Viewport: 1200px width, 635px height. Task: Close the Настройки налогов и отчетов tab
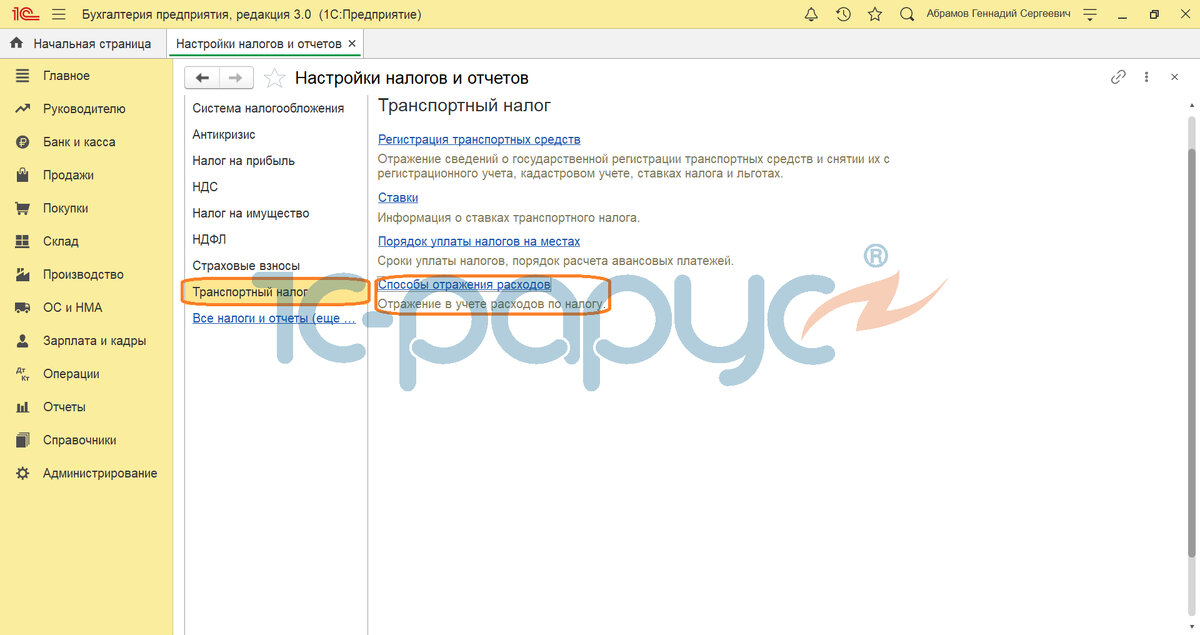(x=352, y=44)
